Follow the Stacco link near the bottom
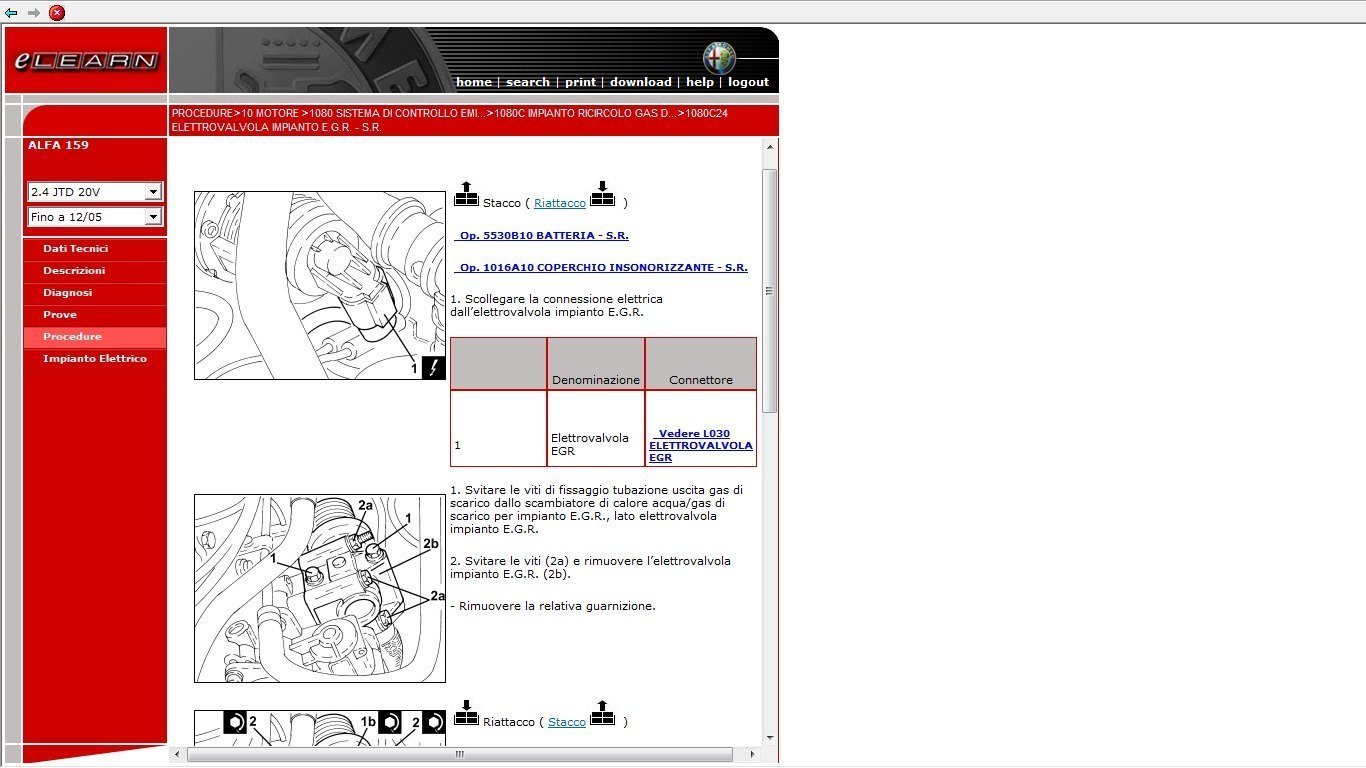This screenshot has height=768, width=1366. pyautogui.click(x=567, y=722)
